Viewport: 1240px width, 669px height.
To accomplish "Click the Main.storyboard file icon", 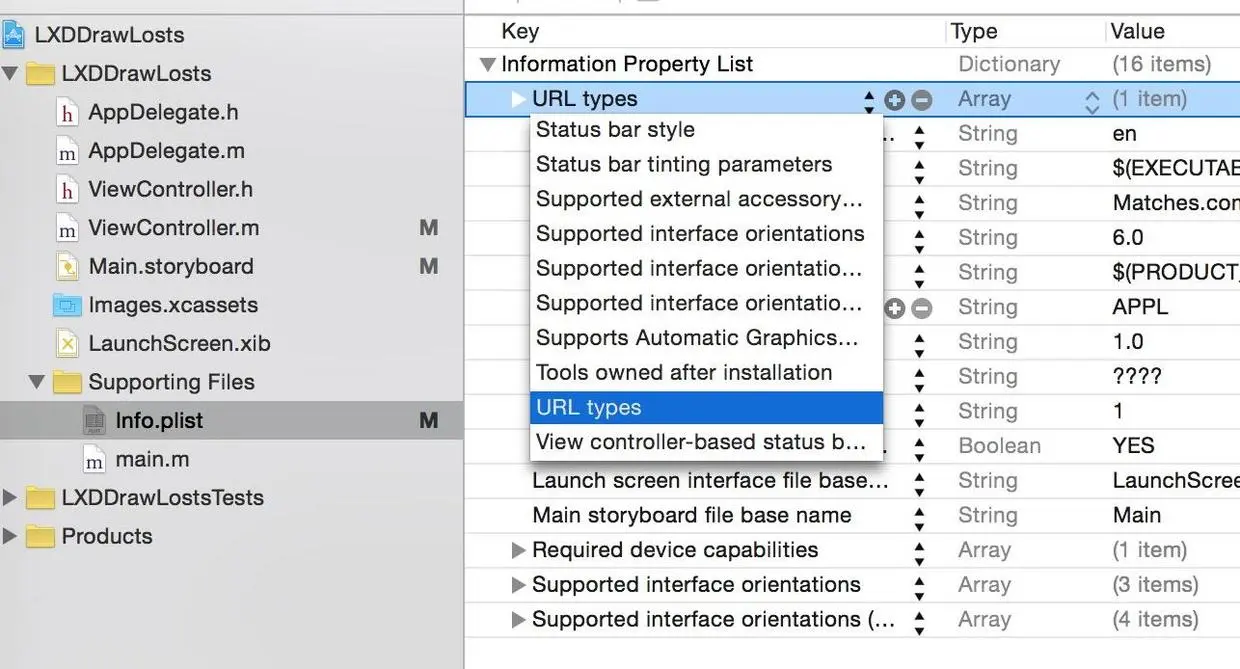I will [x=67, y=267].
